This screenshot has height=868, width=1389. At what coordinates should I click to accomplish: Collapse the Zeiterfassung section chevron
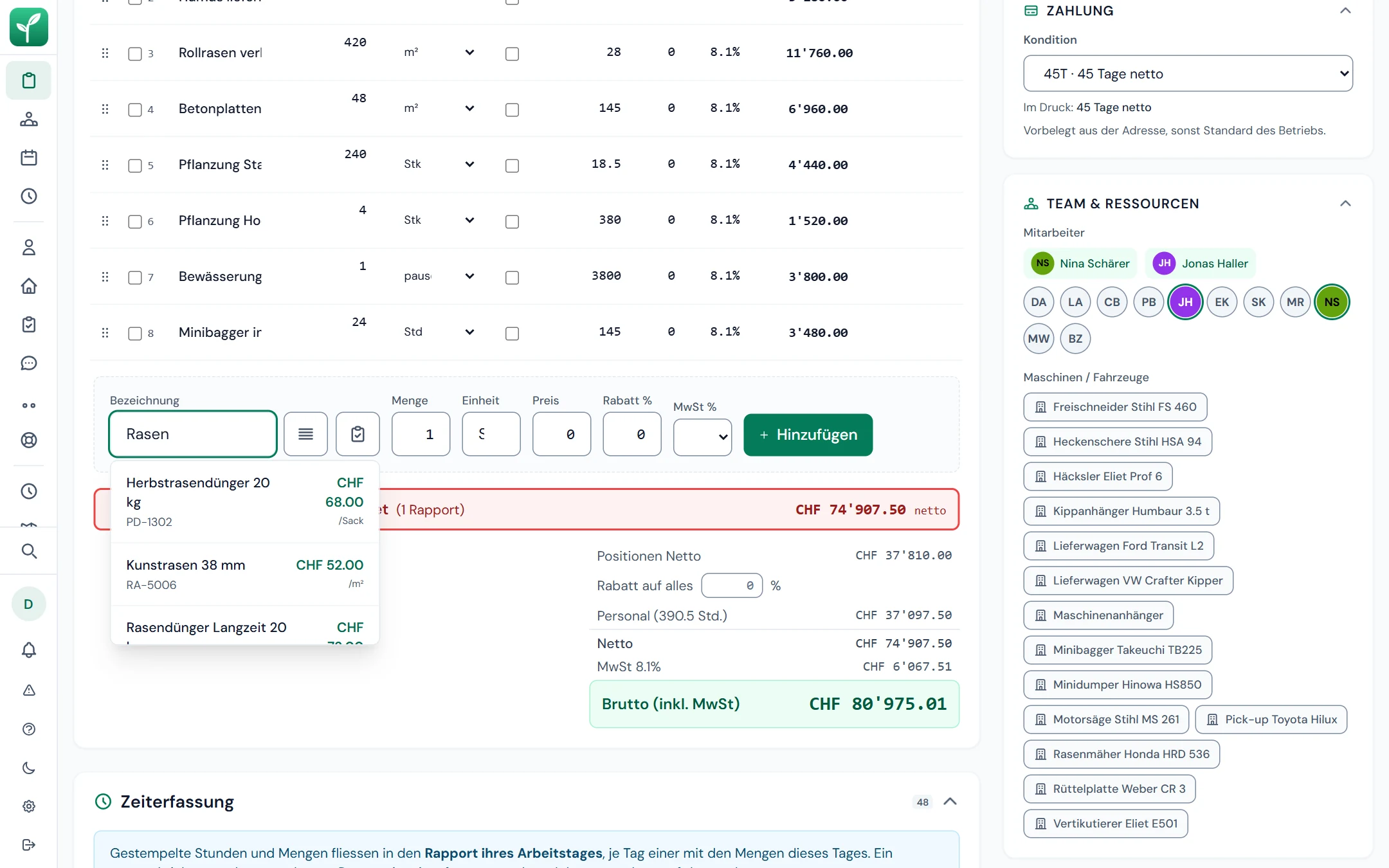[x=950, y=802]
